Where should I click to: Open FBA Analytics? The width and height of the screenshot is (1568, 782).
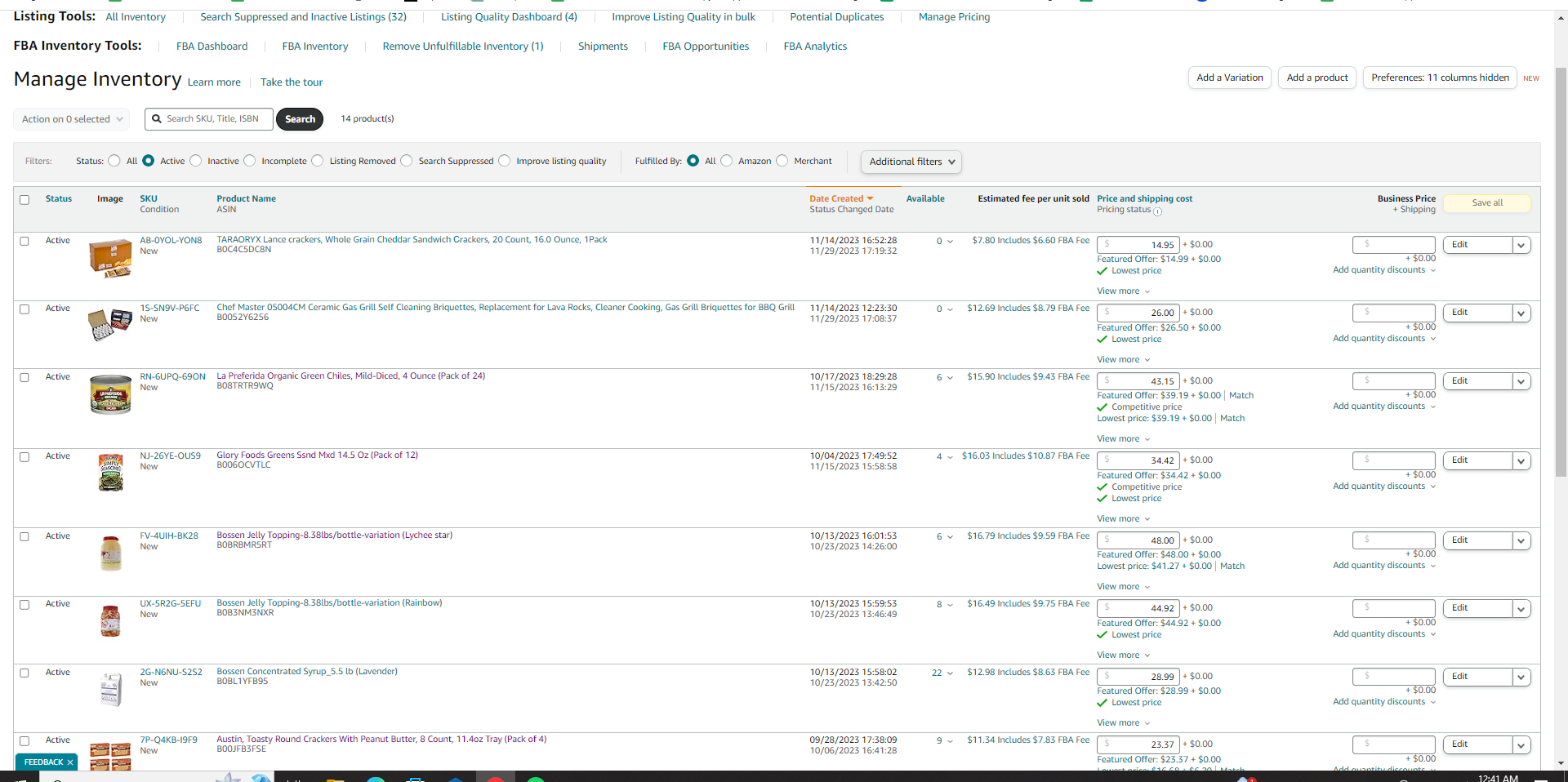(x=815, y=47)
